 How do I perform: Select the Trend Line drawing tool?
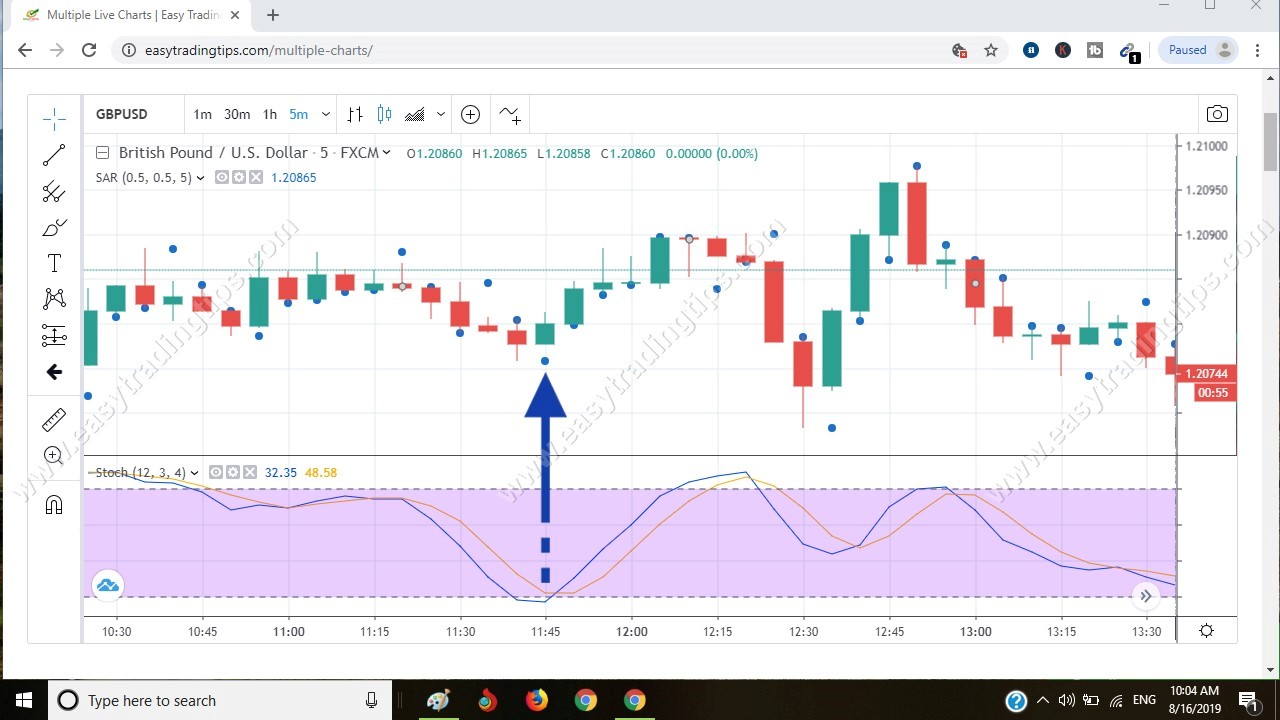coord(54,154)
